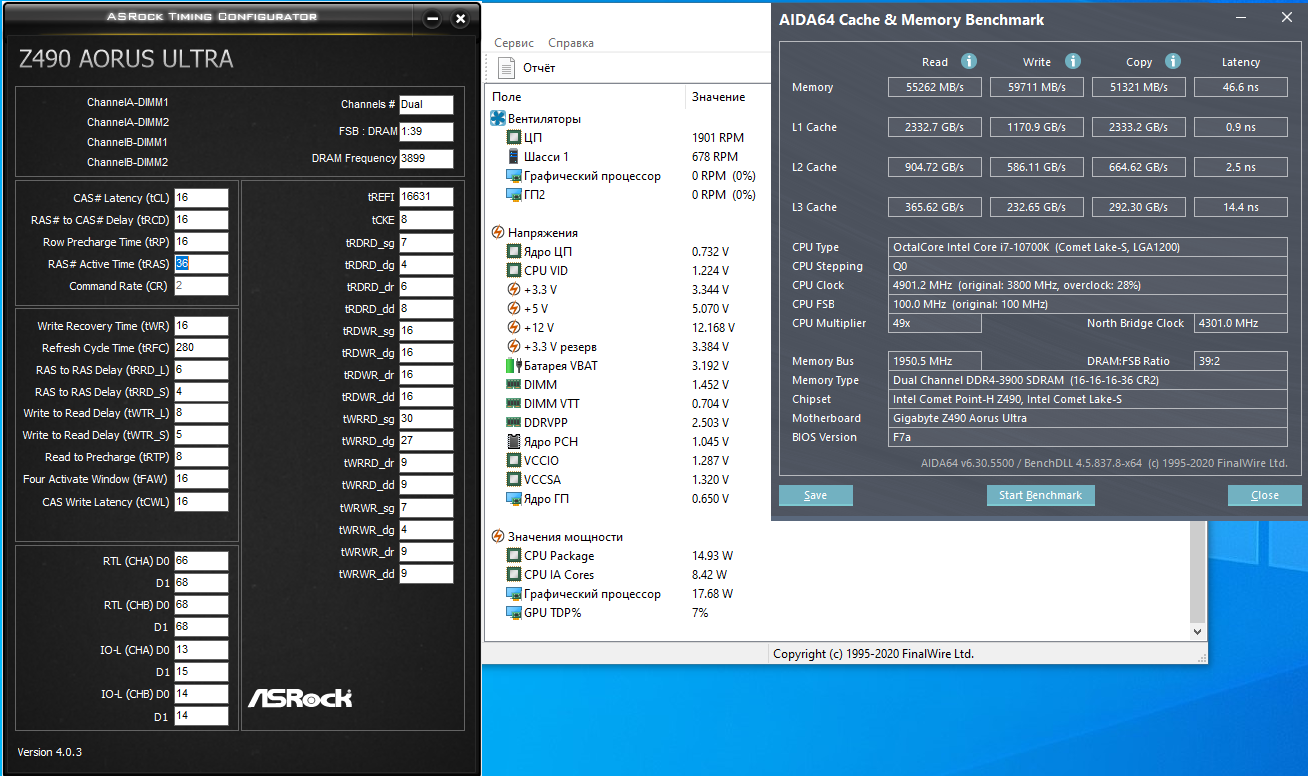Minimize the ASRock Timing Configurator window

point(433,18)
